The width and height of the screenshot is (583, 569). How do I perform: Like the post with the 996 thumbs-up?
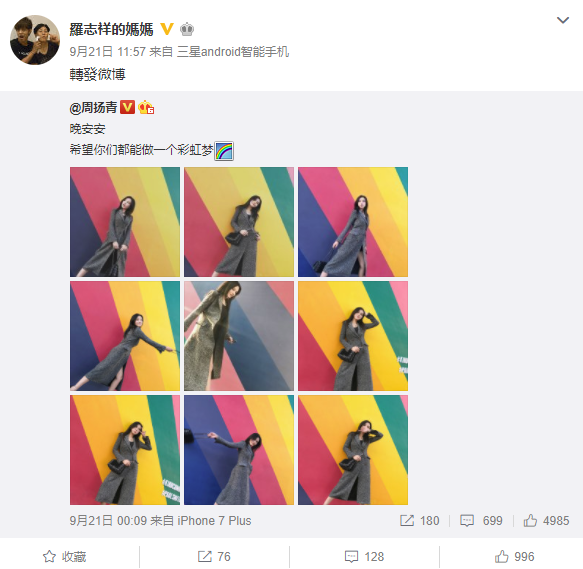click(514, 556)
